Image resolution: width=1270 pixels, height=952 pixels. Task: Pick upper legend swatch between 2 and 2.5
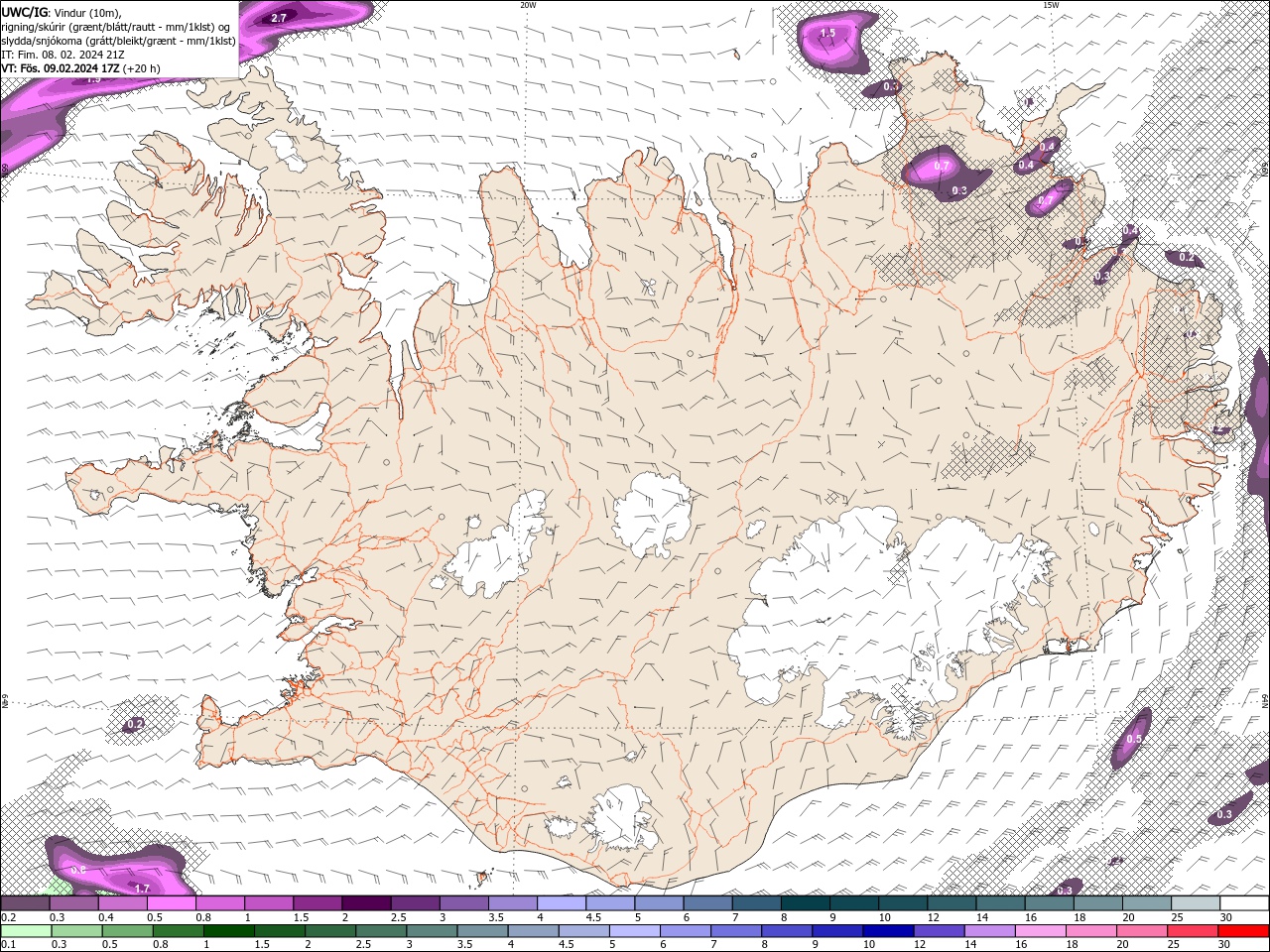click(366, 903)
